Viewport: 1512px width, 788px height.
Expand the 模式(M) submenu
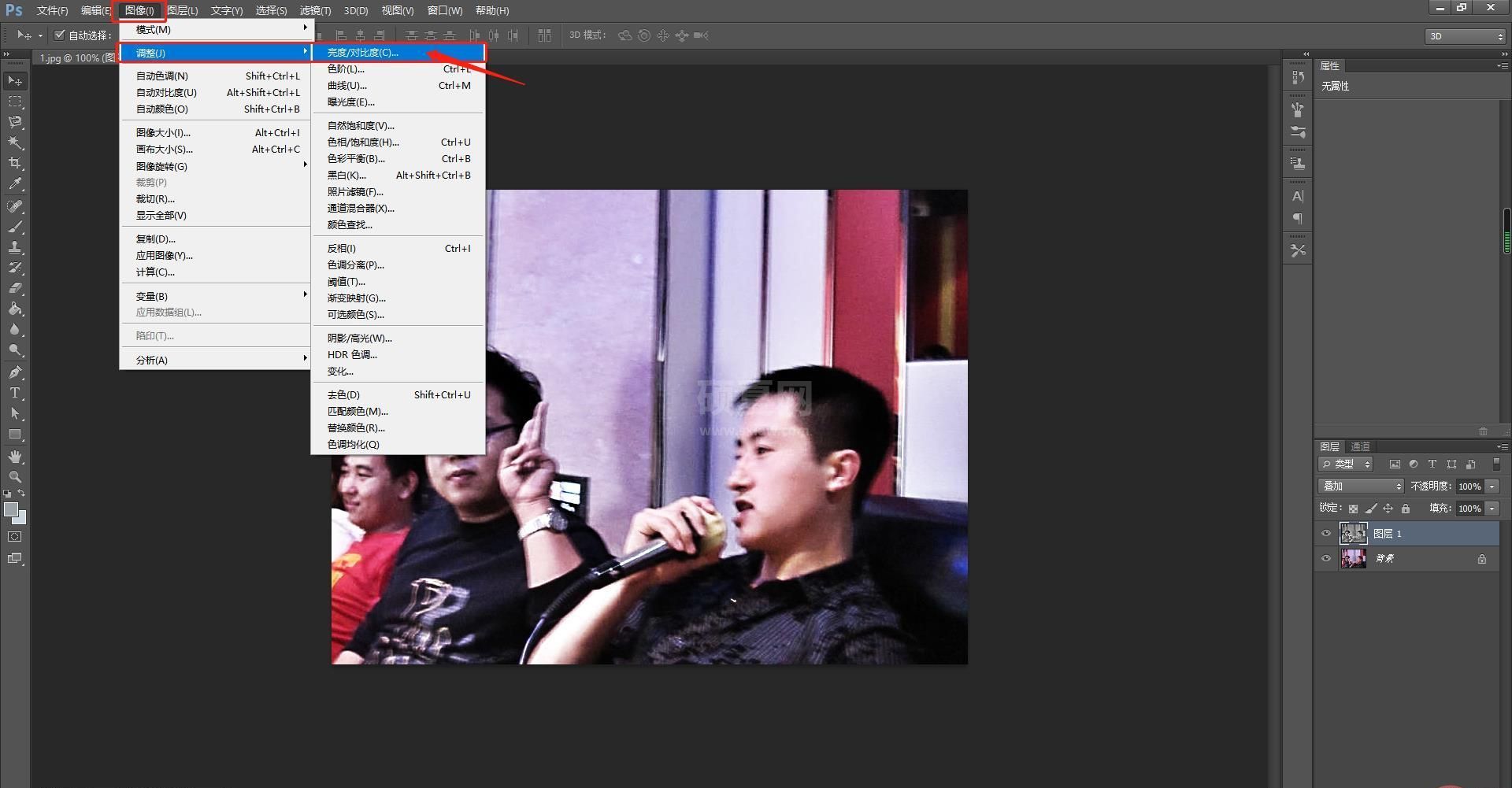(216, 29)
